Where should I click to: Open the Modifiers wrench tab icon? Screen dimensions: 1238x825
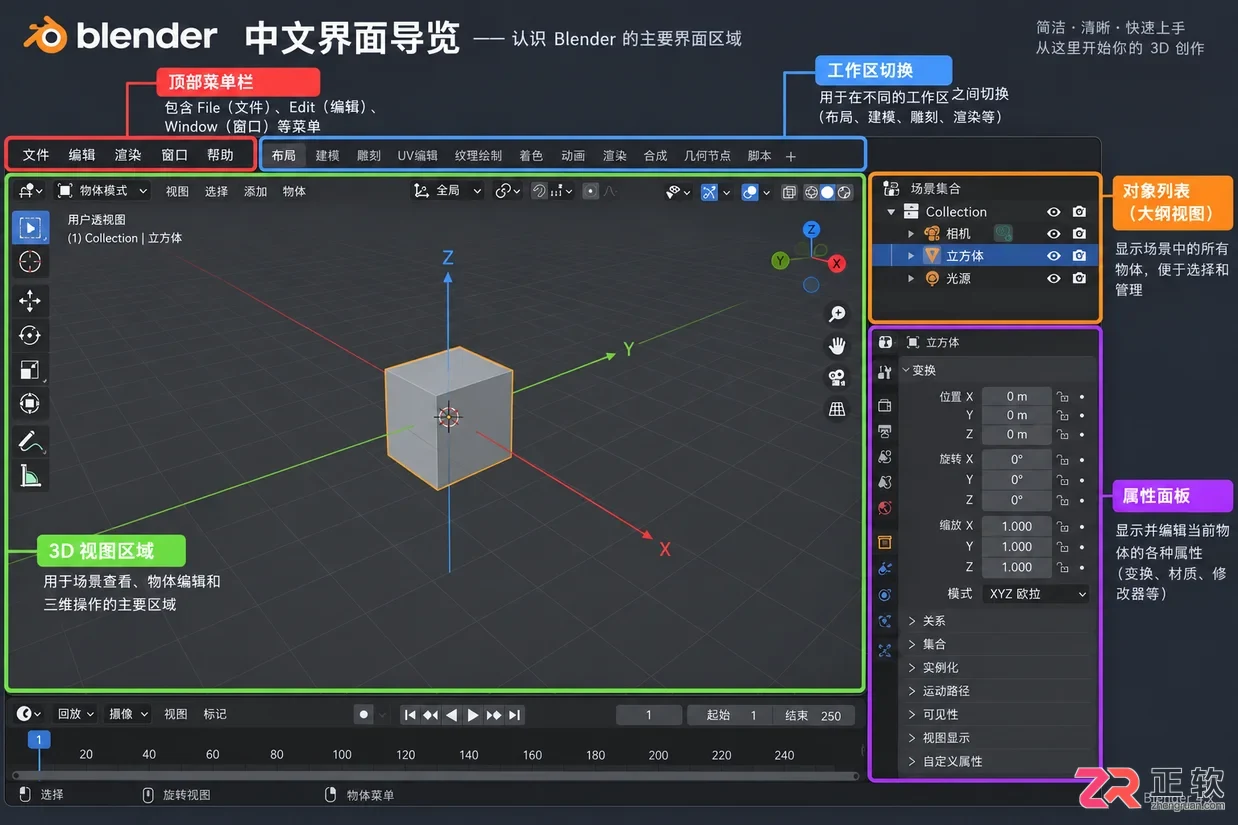(x=885, y=568)
